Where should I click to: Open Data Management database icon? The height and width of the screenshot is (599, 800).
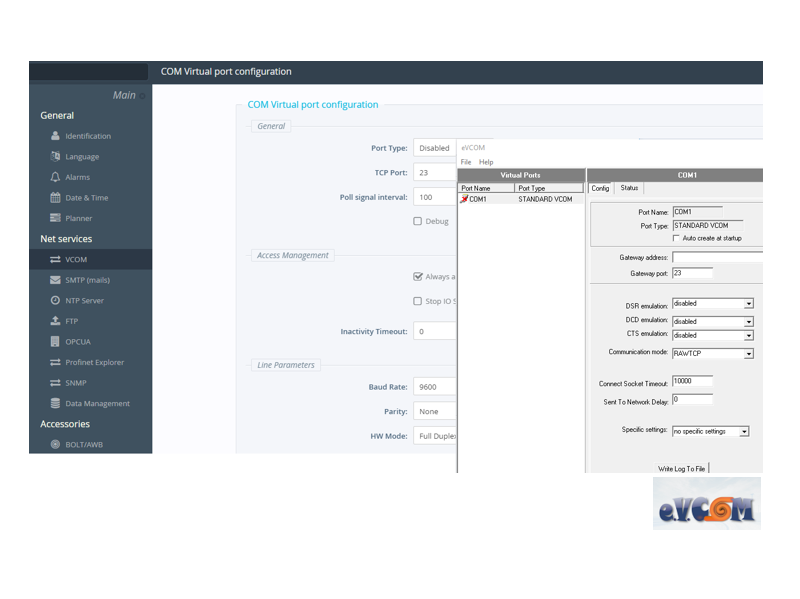pos(56,403)
